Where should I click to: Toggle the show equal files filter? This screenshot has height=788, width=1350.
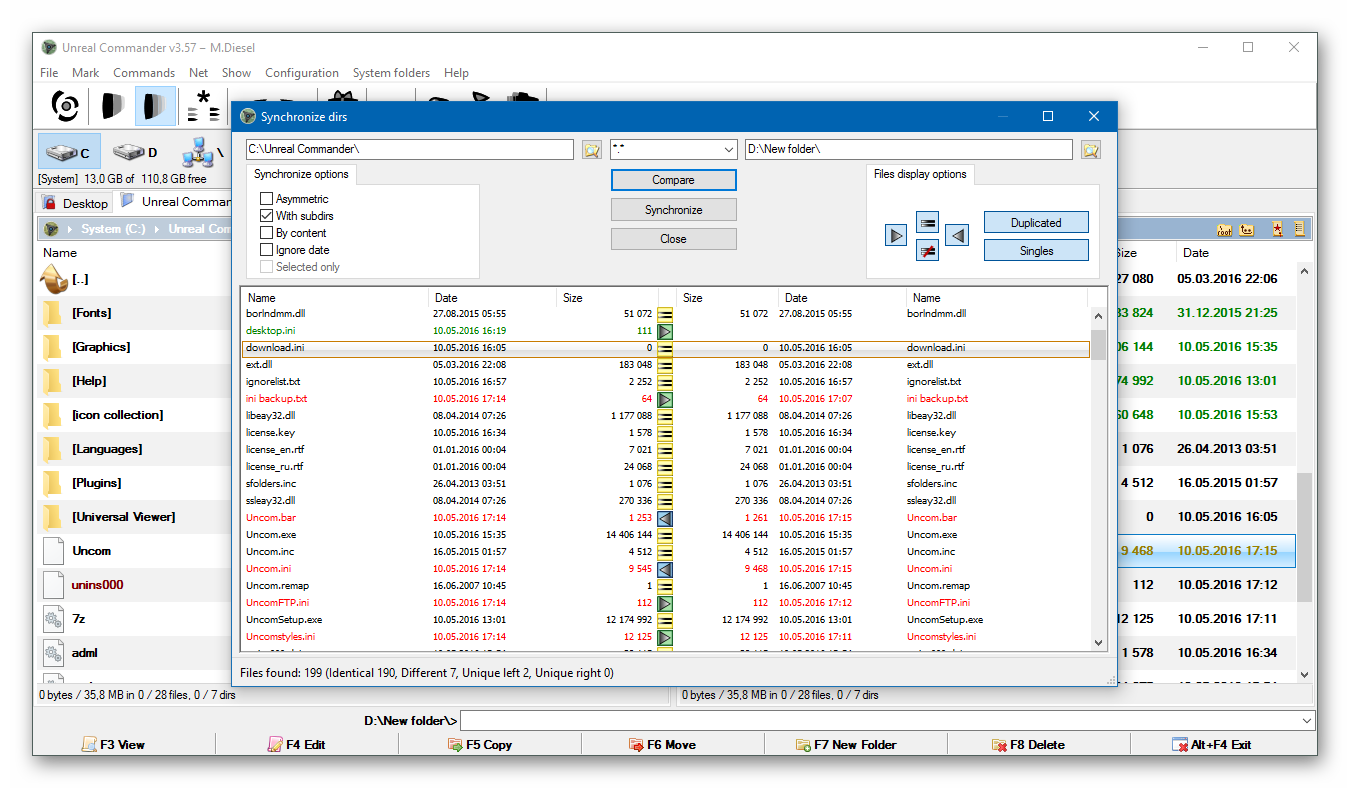(x=927, y=223)
